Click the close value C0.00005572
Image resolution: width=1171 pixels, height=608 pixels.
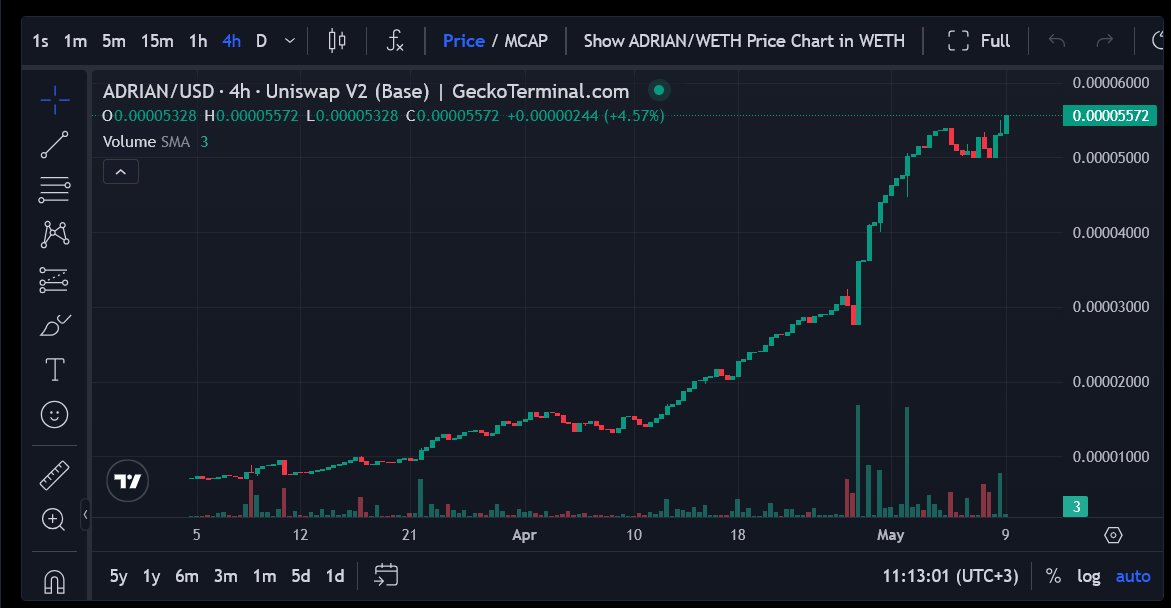pyautogui.click(x=453, y=116)
